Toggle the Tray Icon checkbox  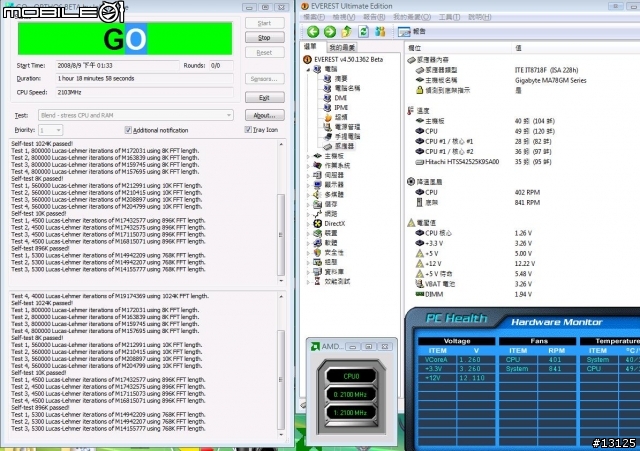(248, 130)
